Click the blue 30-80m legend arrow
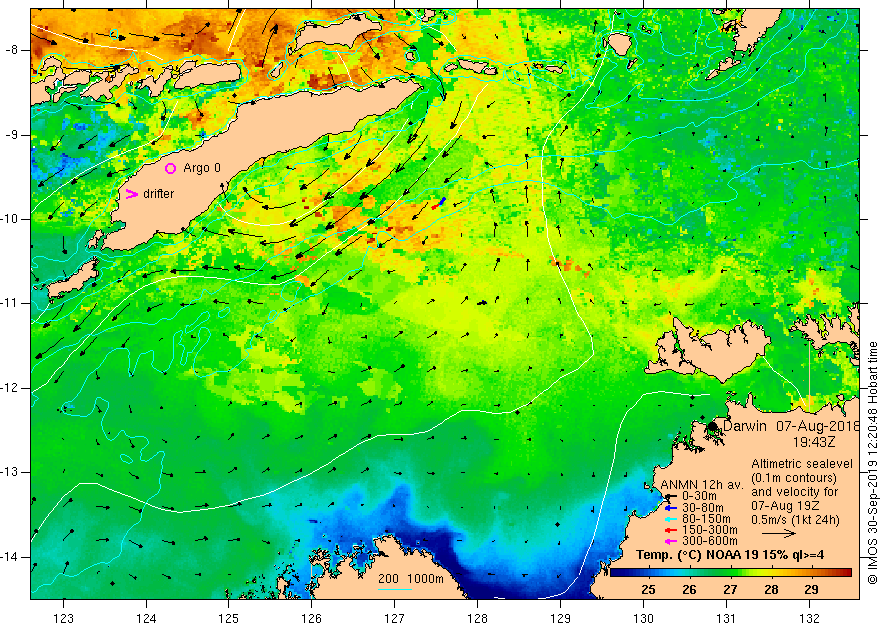Image resolution: width=880 pixels, height=630 pixels. [671, 508]
